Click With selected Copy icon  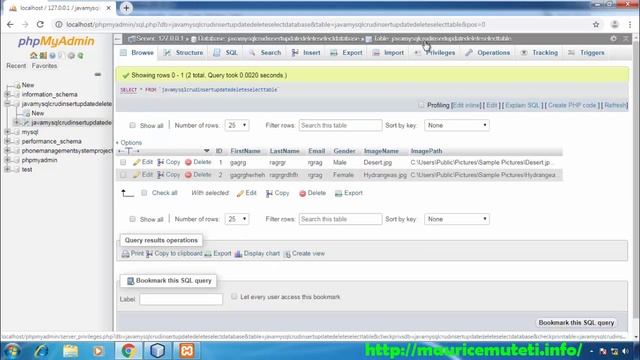point(269,193)
